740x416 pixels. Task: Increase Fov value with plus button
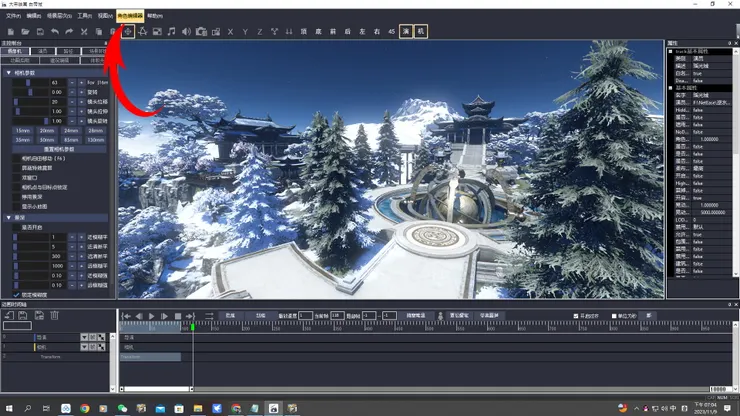coord(81,83)
